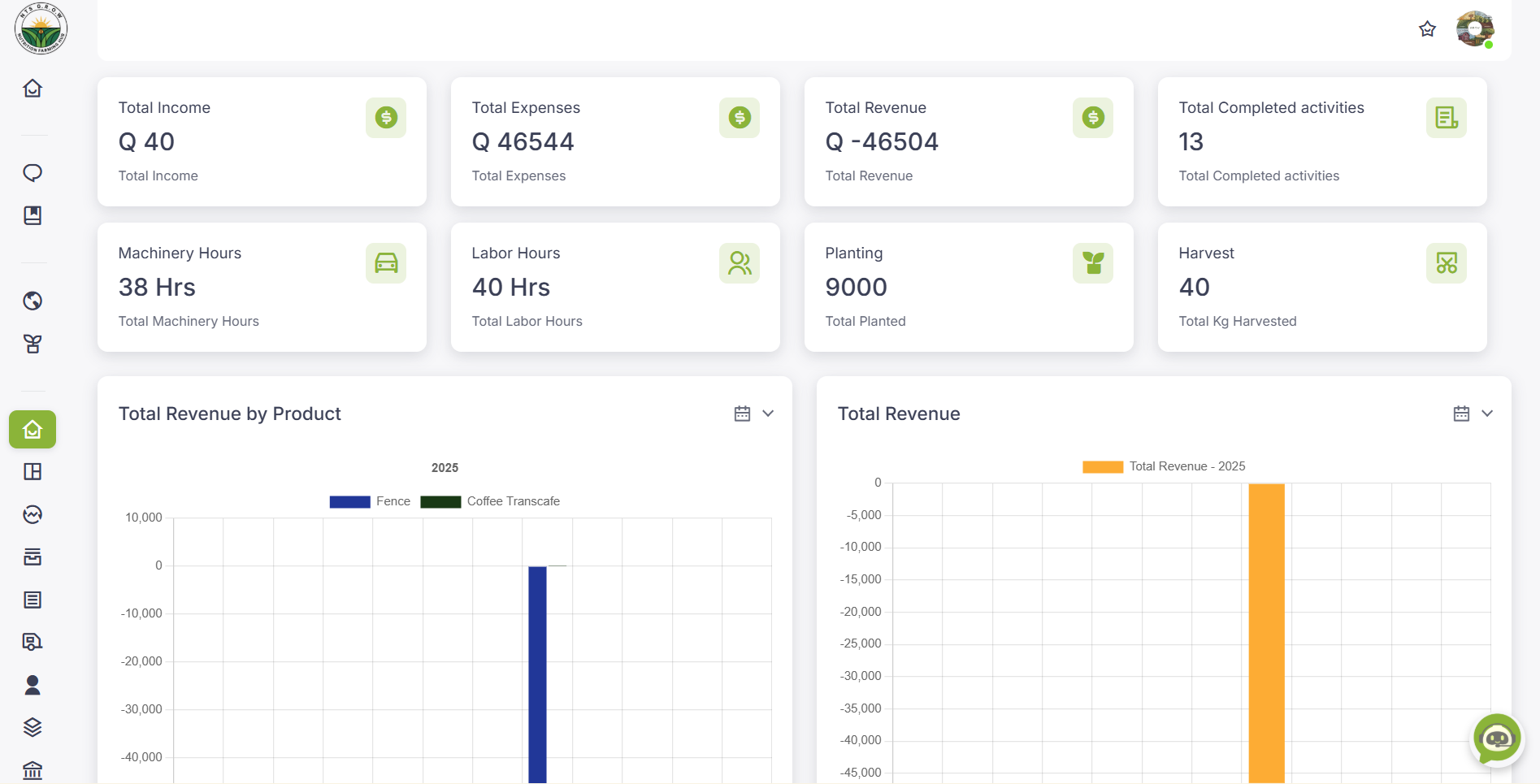Screen dimensions: 1540x784
Task: Click the stacked layers sidebar icon
Action: click(x=33, y=727)
